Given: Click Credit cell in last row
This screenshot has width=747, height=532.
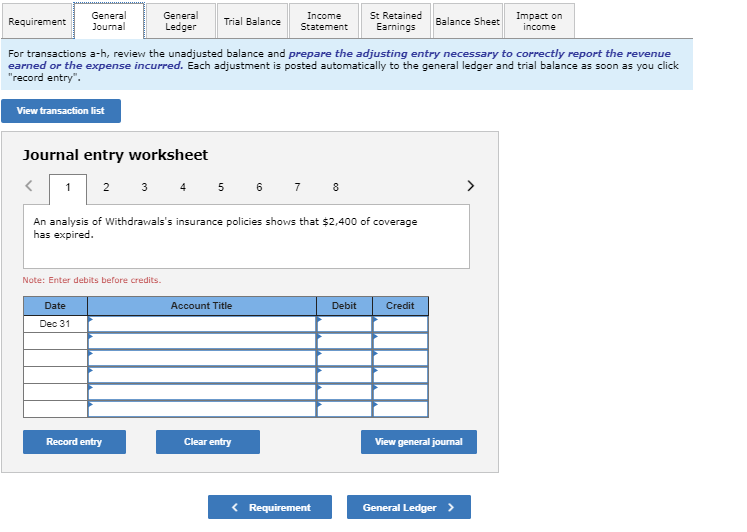Looking at the screenshot, I should (x=400, y=409).
